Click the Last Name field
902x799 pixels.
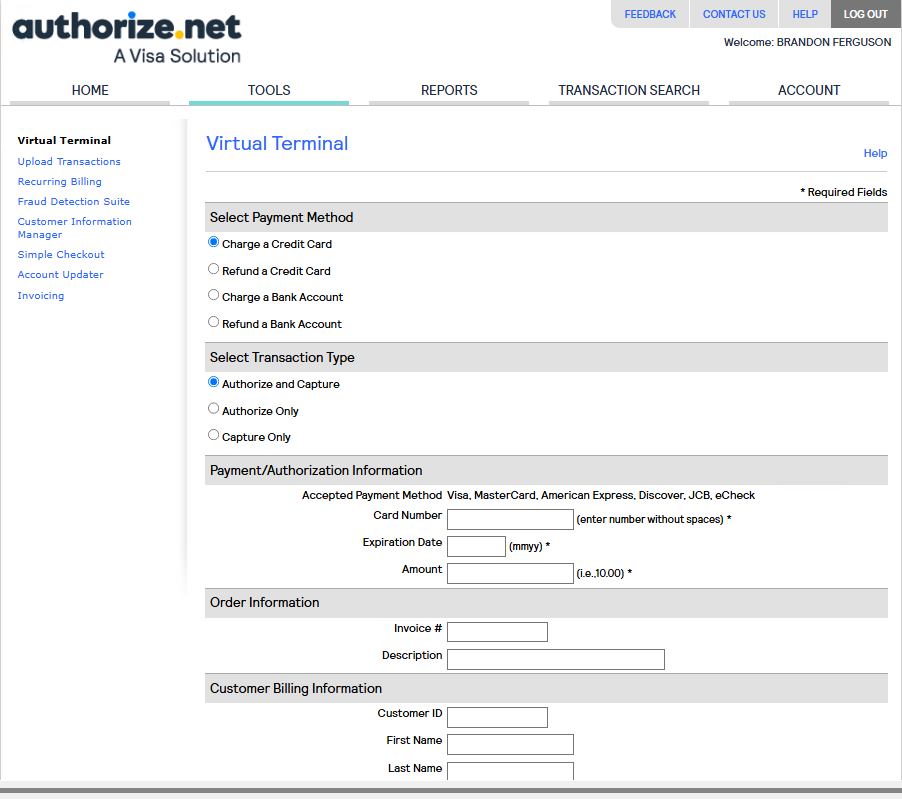[x=510, y=771]
